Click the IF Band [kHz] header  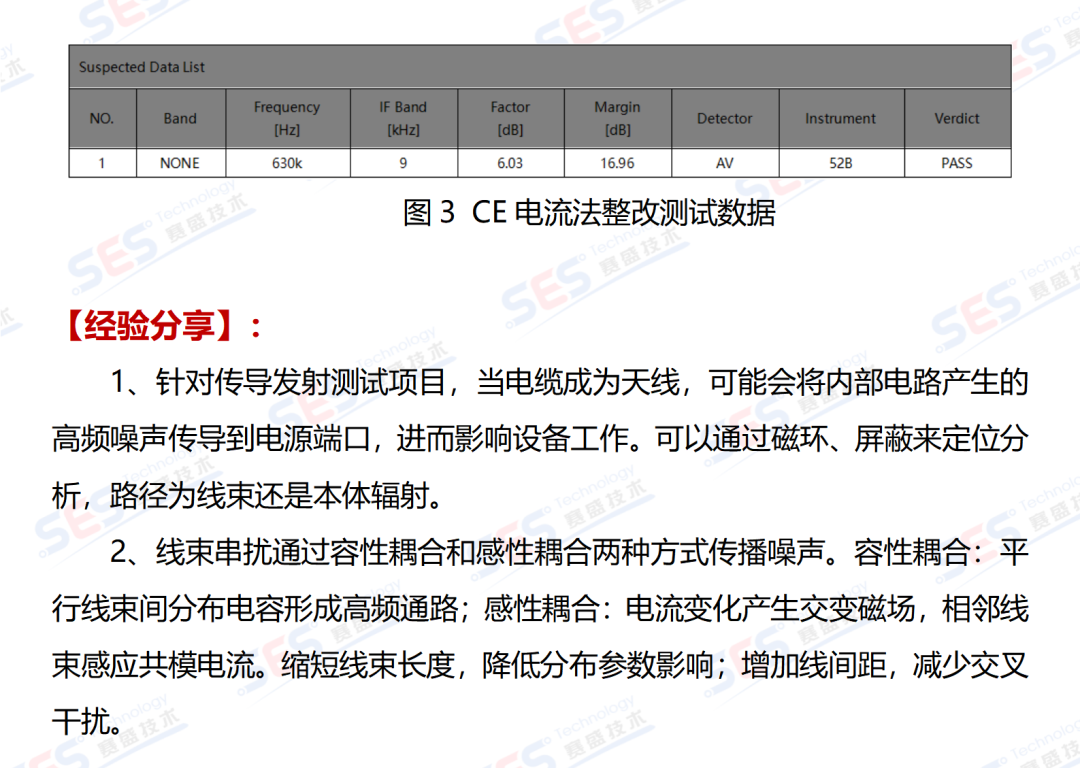click(x=404, y=118)
